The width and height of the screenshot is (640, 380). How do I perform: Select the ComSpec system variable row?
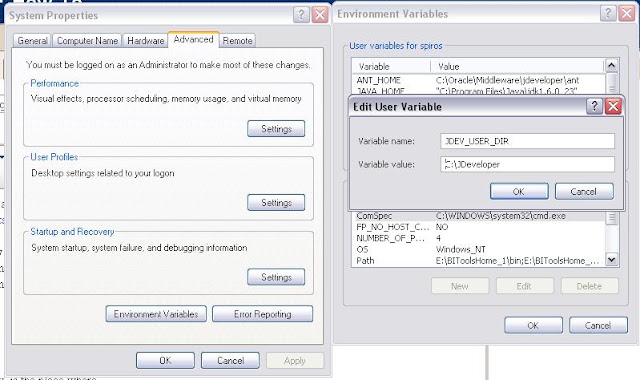point(478,216)
